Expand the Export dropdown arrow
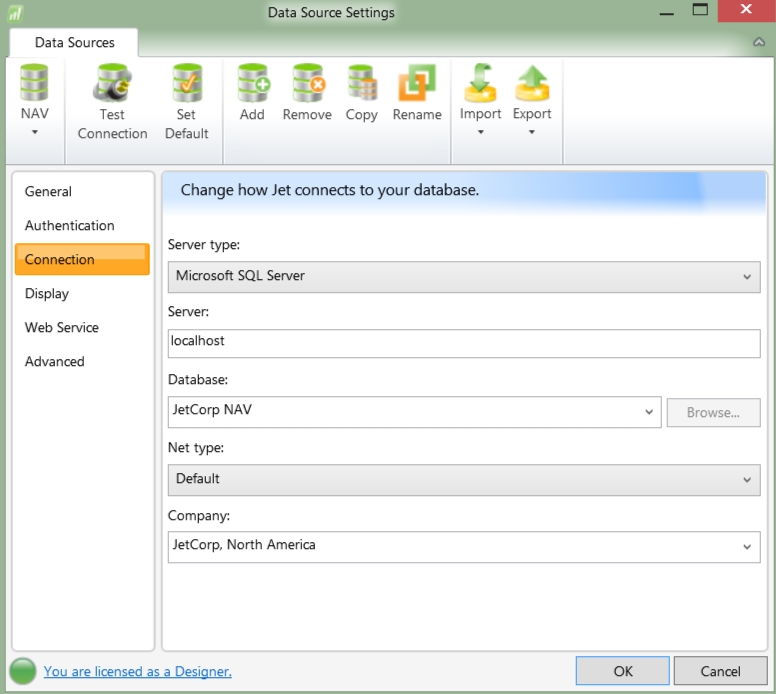This screenshot has width=776, height=694. tap(532, 132)
